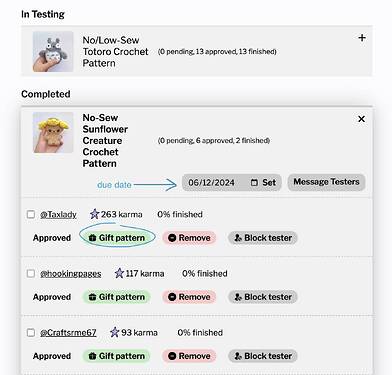Expand the Totoro pattern with the plus icon
The image size is (392, 375).
[x=362, y=38]
